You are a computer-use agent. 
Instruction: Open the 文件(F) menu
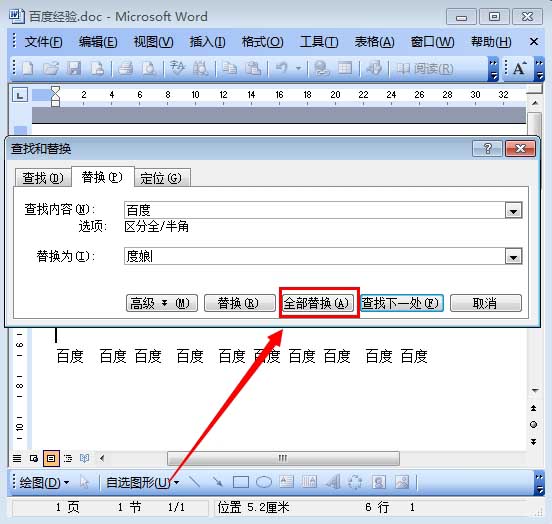[x=43, y=42]
